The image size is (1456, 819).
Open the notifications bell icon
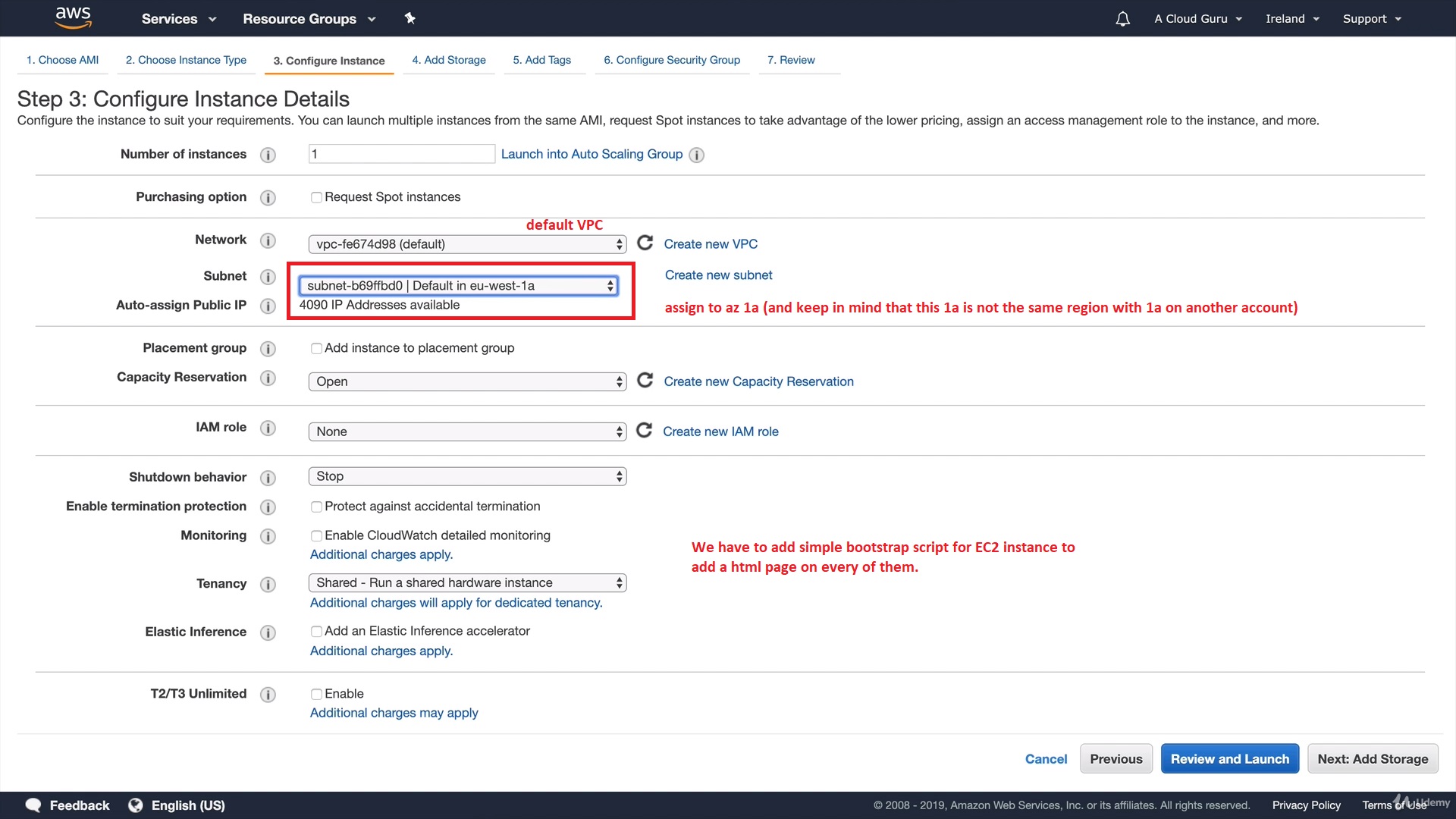[x=1122, y=19]
